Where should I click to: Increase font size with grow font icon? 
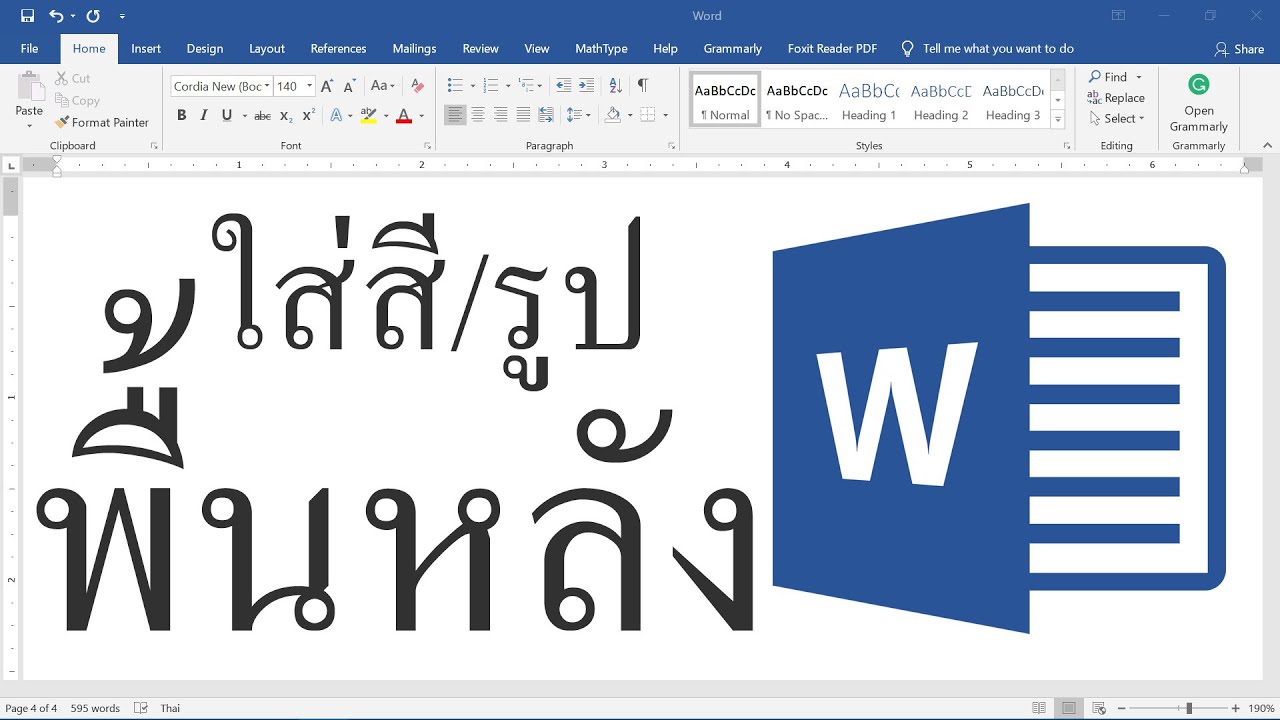point(327,86)
